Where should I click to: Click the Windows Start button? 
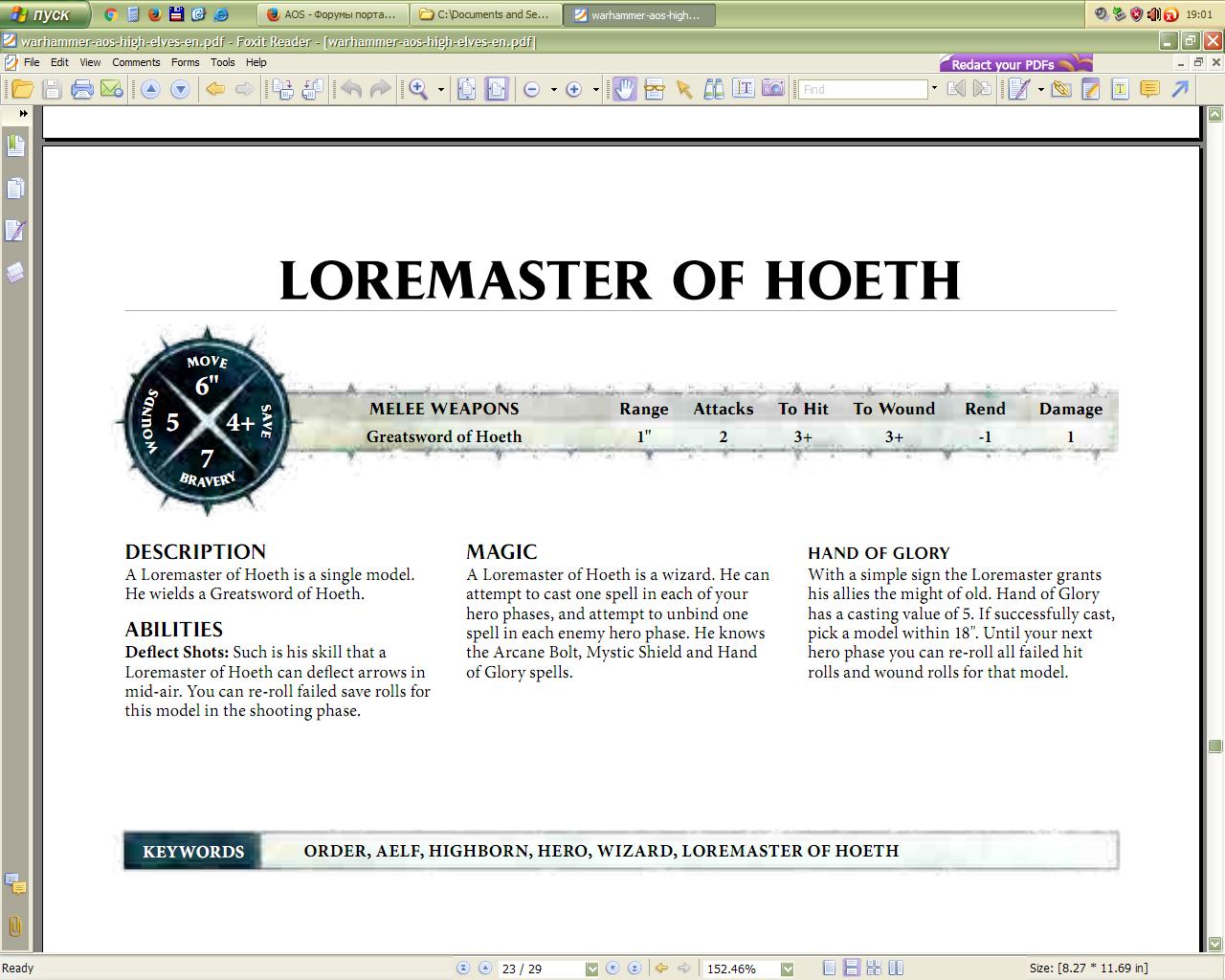coord(45,14)
